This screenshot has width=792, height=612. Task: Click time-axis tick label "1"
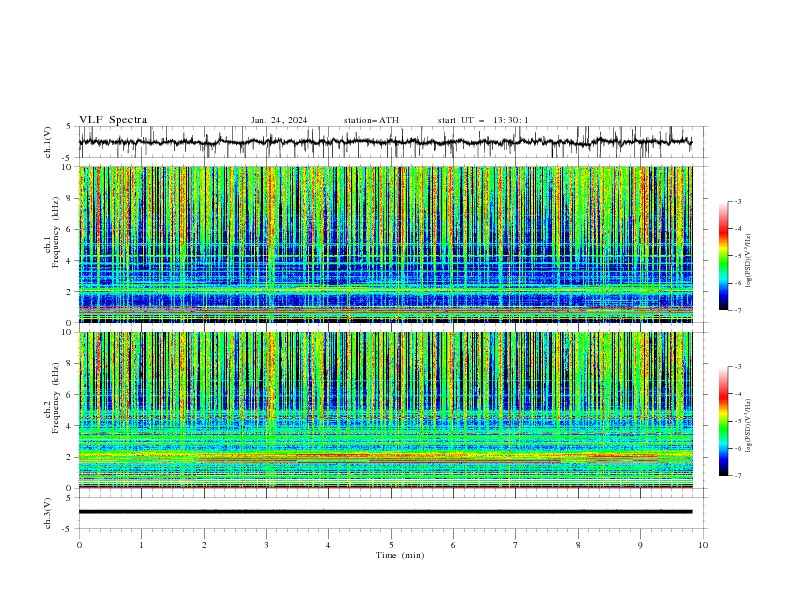pos(141,545)
